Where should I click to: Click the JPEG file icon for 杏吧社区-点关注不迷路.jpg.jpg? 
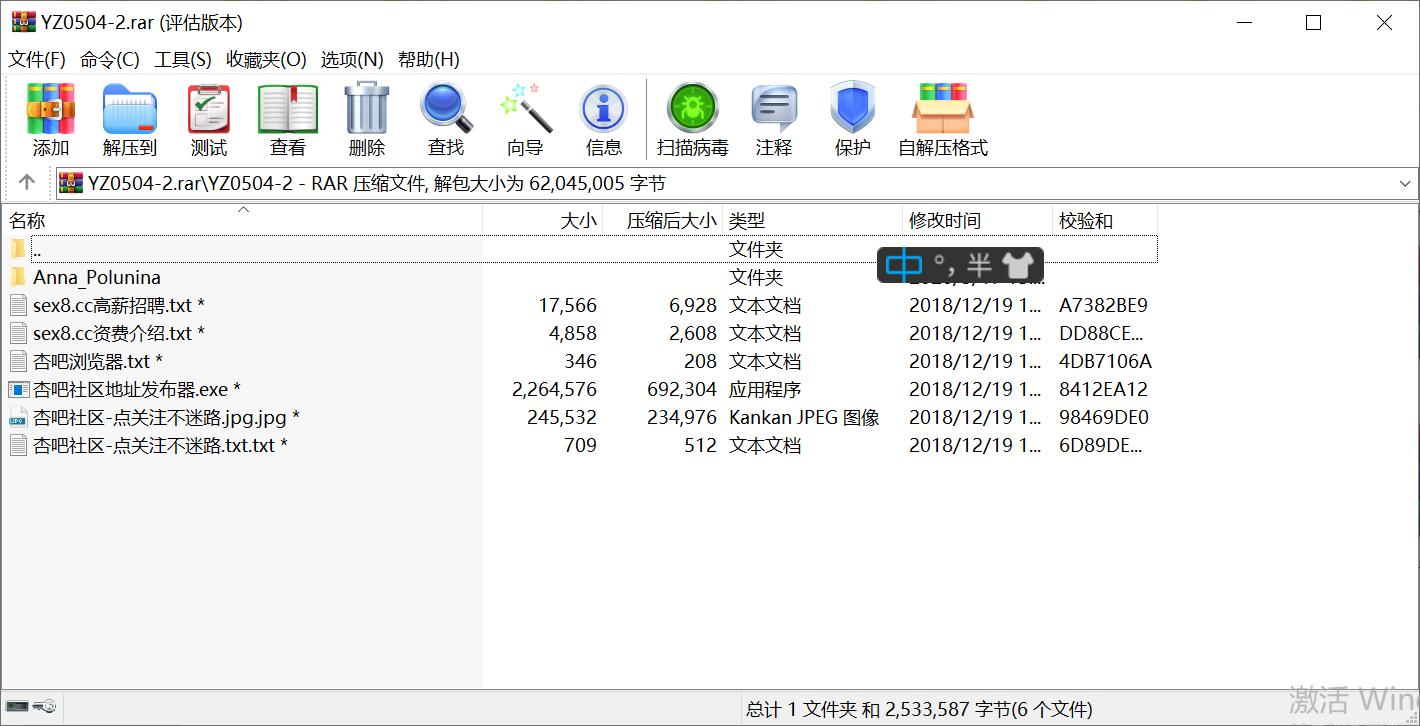click(x=18, y=417)
